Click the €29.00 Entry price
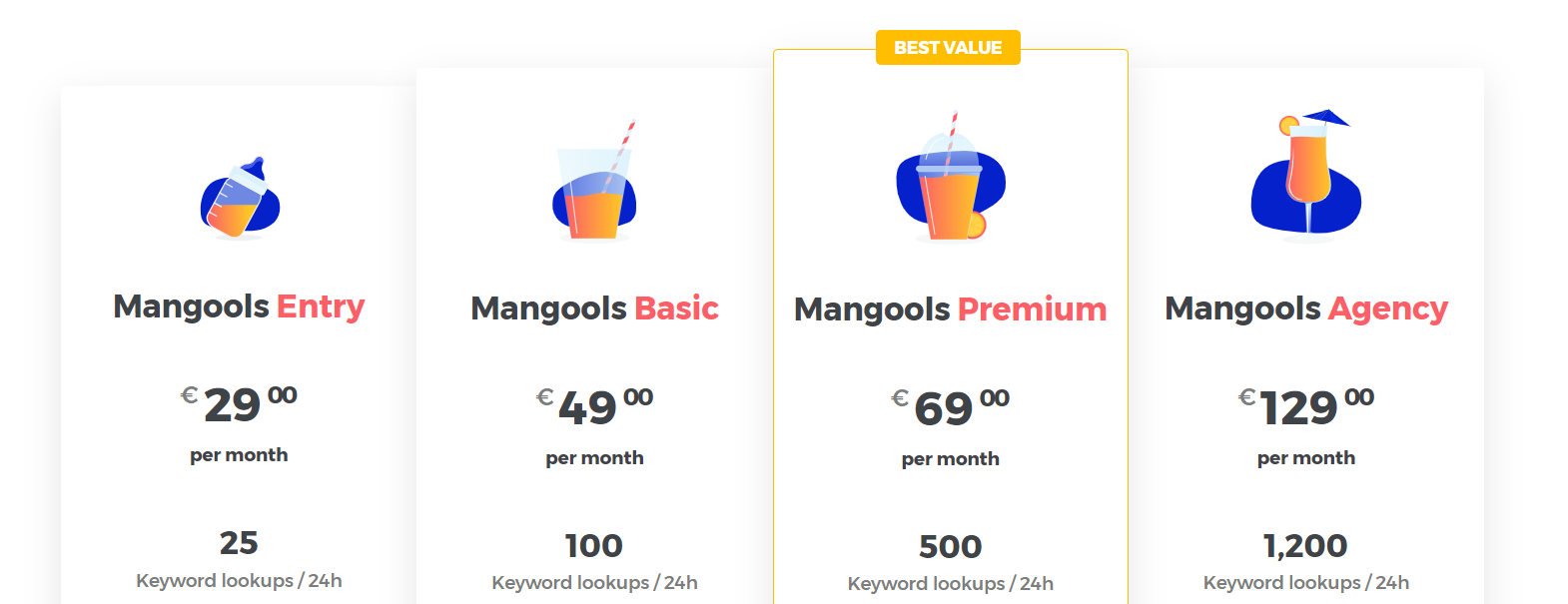 coord(239,404)
